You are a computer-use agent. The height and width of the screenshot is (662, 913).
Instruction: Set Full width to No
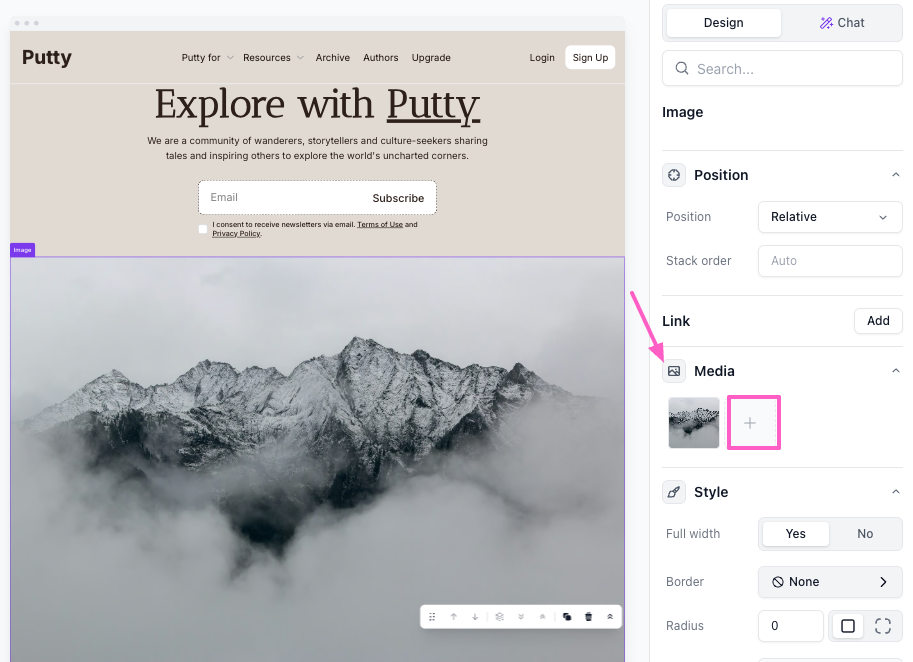(x=865, y=534)
